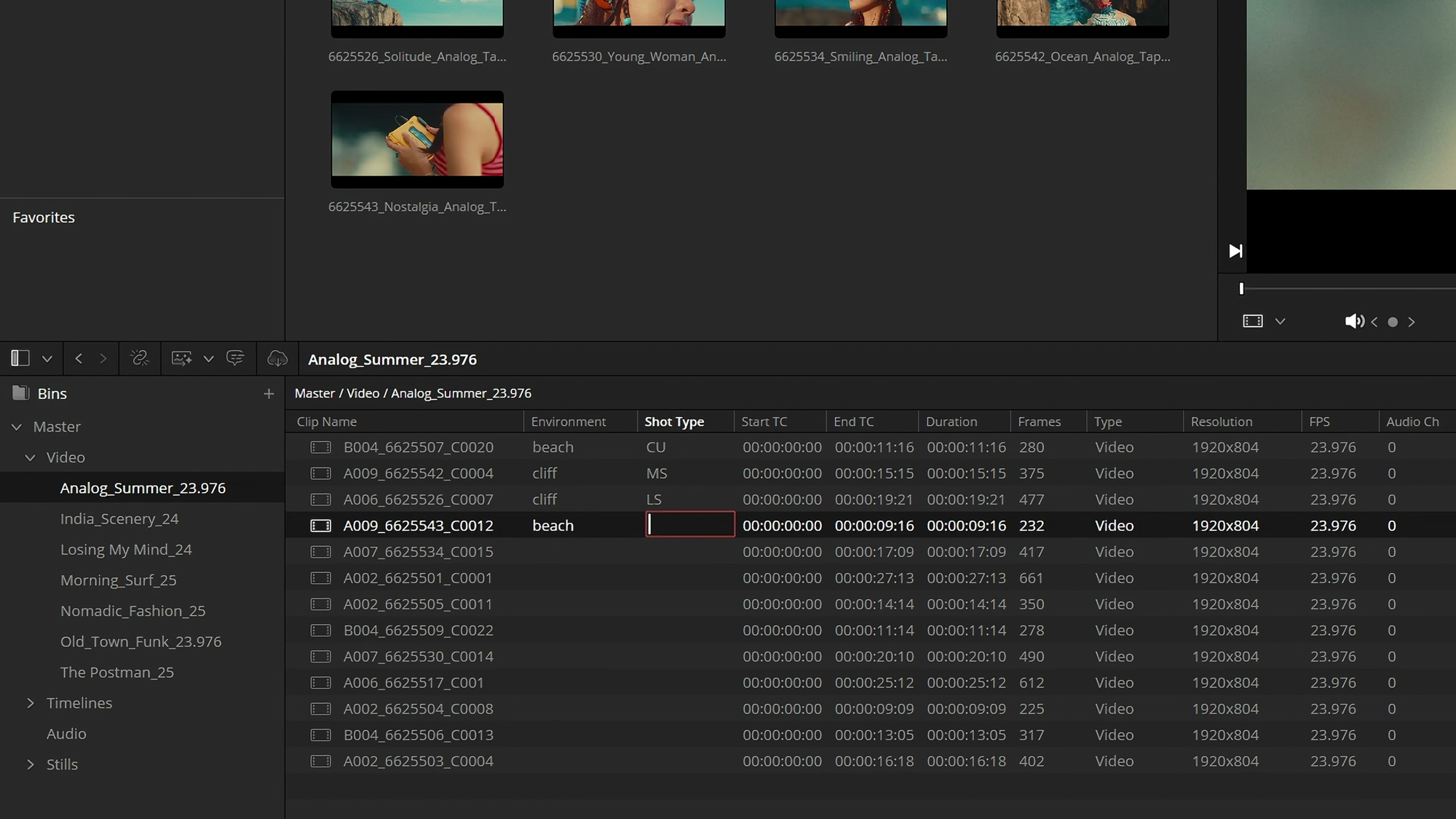Open the bin list view options dropdown
The width and height of the screenshot is (1456, 819).
(x=47, y=359)
